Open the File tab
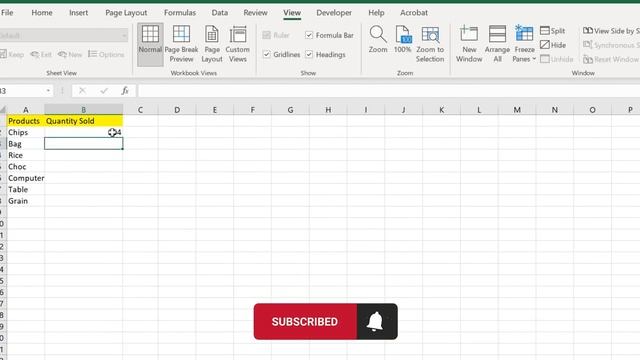This screenshot has height=360, width=640. click(x=7, y=13)
